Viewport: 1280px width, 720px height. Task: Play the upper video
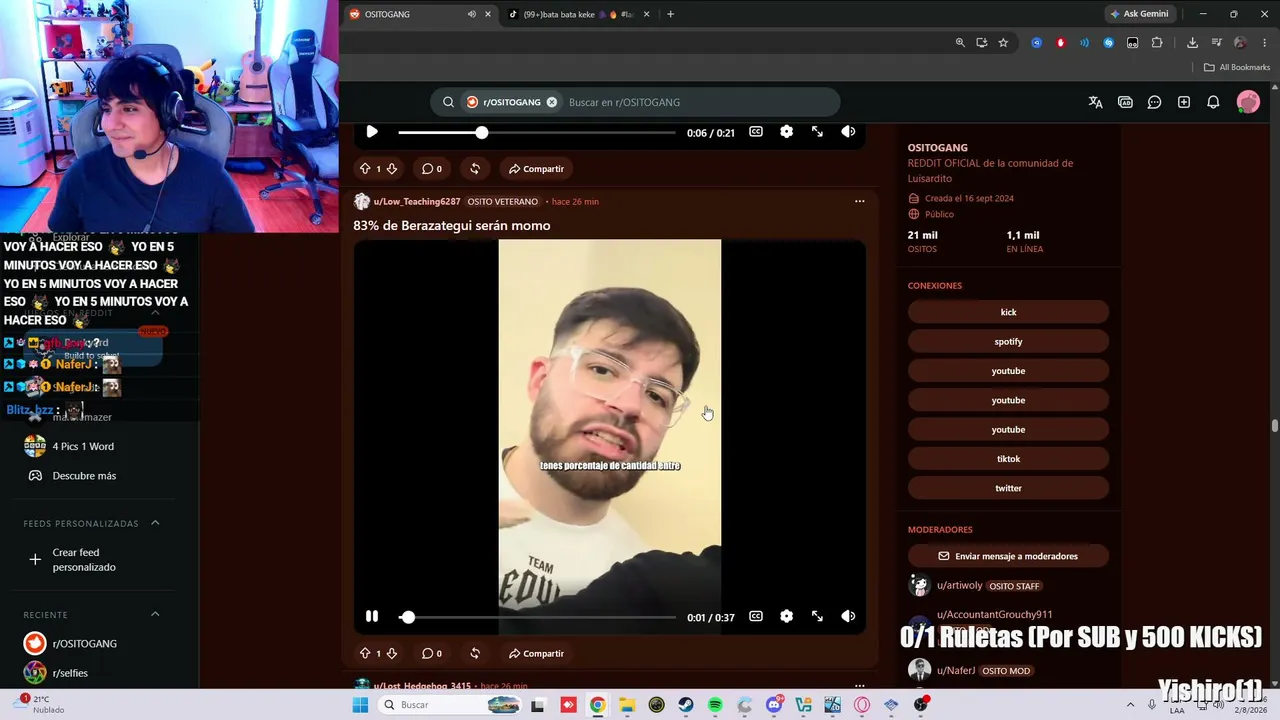[372, 132]
